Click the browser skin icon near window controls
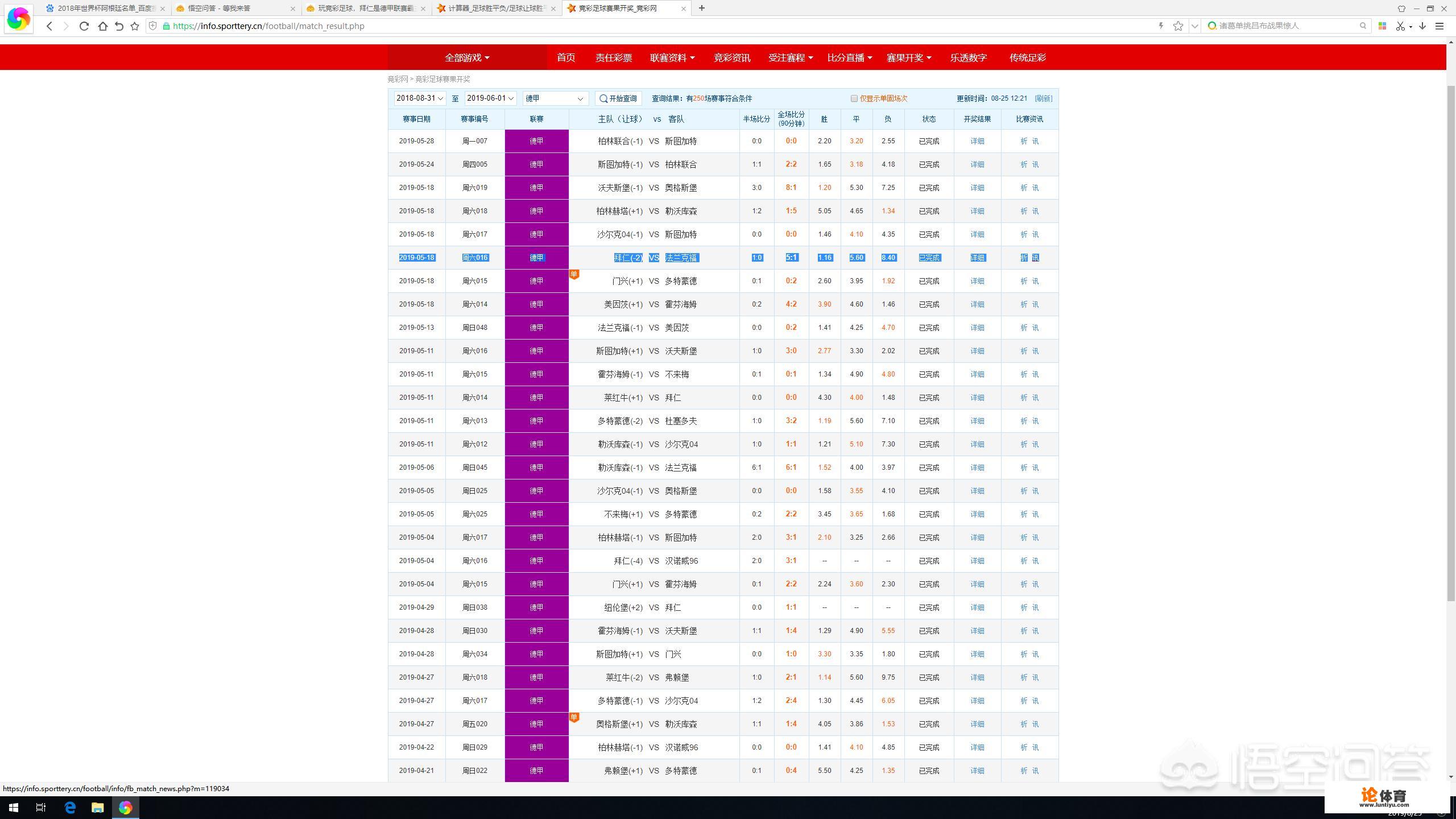Screen dimensions: 1456x819 [1401, 9]
